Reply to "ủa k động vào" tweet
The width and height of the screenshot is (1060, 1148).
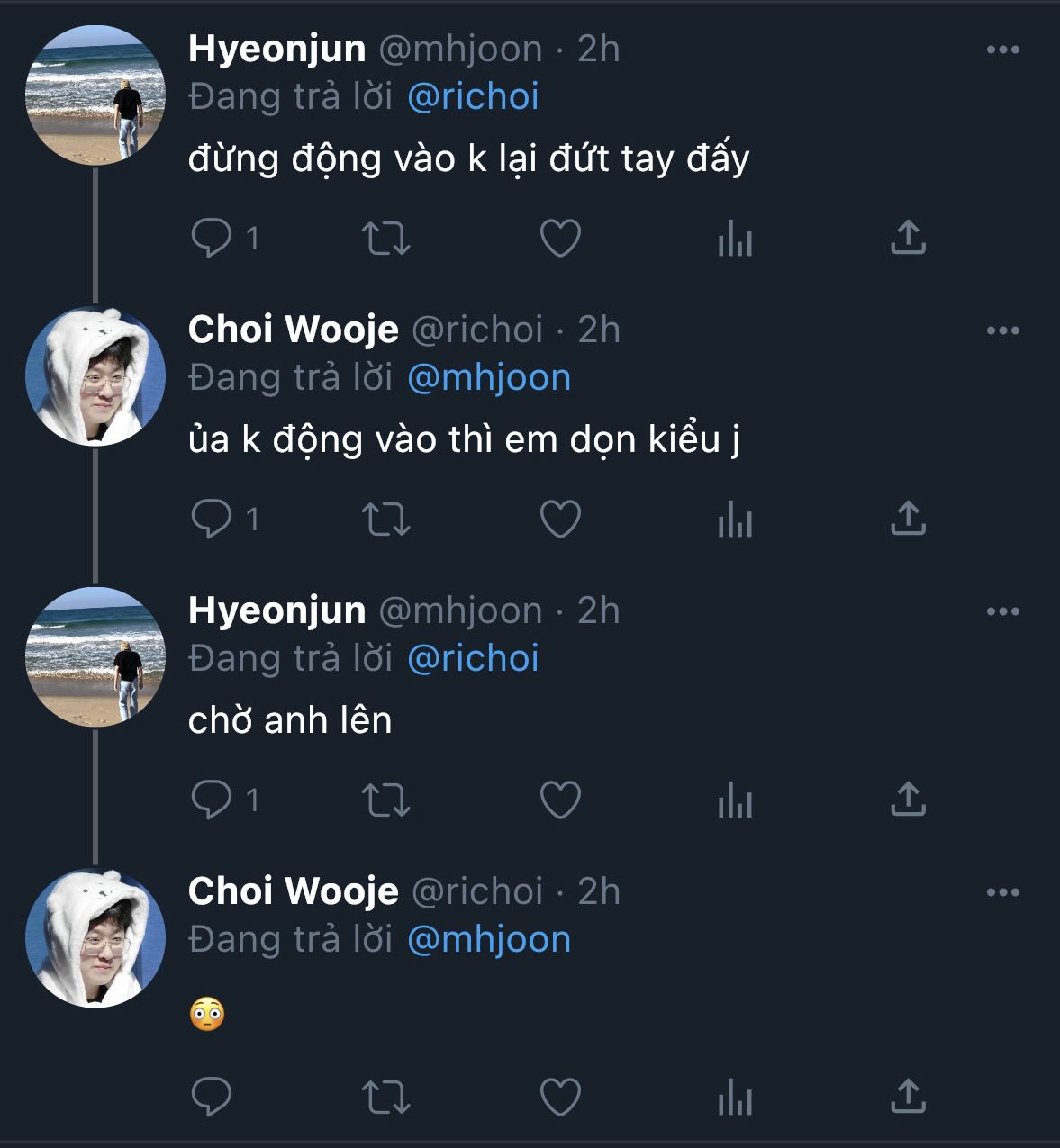coord(213,520)
